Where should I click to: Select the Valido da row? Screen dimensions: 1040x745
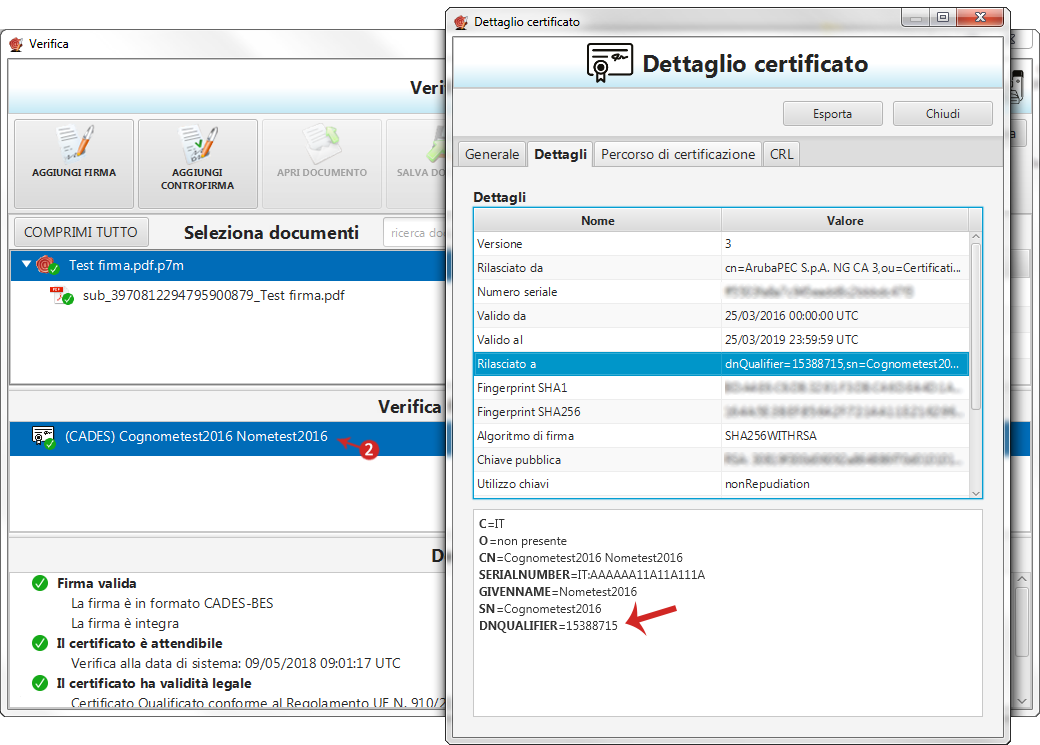(722, 316)
